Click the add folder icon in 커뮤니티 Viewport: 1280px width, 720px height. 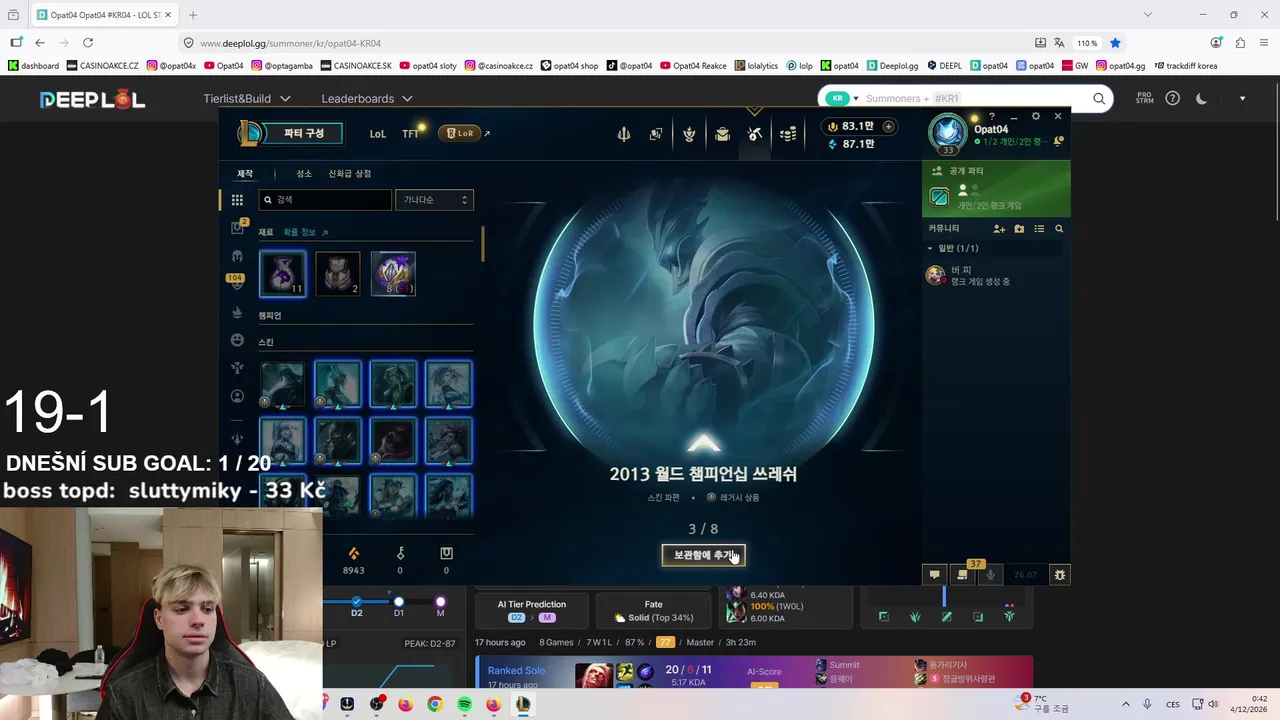coord(1019,229)
